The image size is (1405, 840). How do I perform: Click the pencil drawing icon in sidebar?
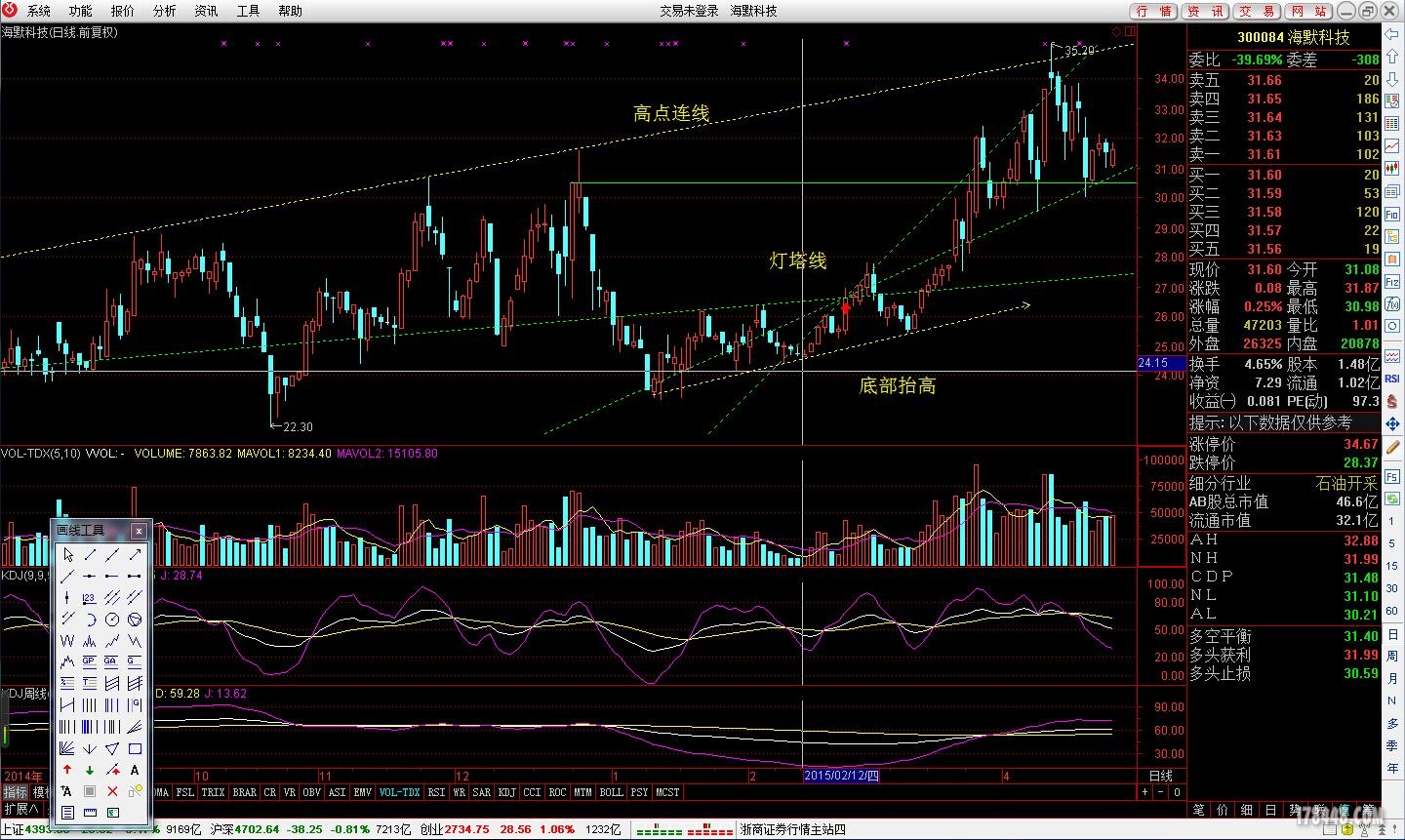coord(1392,447)
